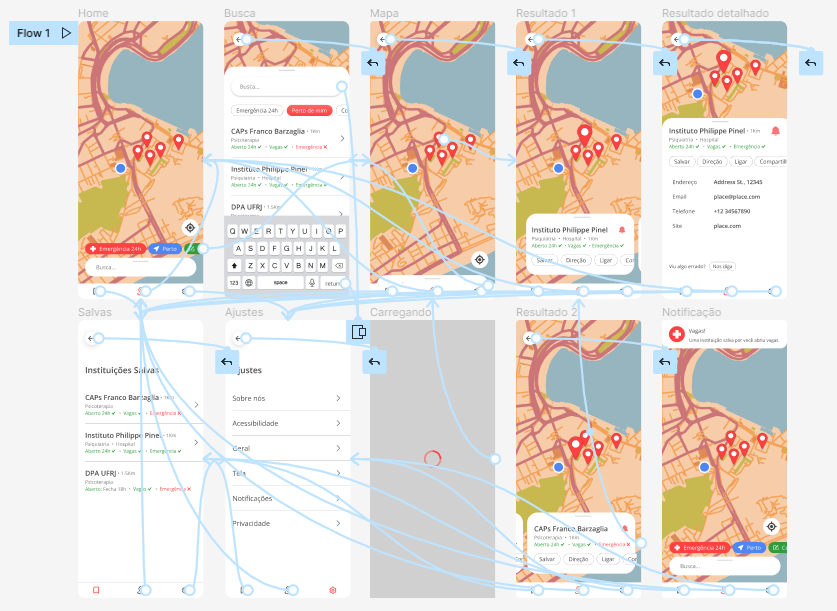Click red cross icon in Vagas notification
The height and width of the screenshot is (611, 837).
coord(677,334)
